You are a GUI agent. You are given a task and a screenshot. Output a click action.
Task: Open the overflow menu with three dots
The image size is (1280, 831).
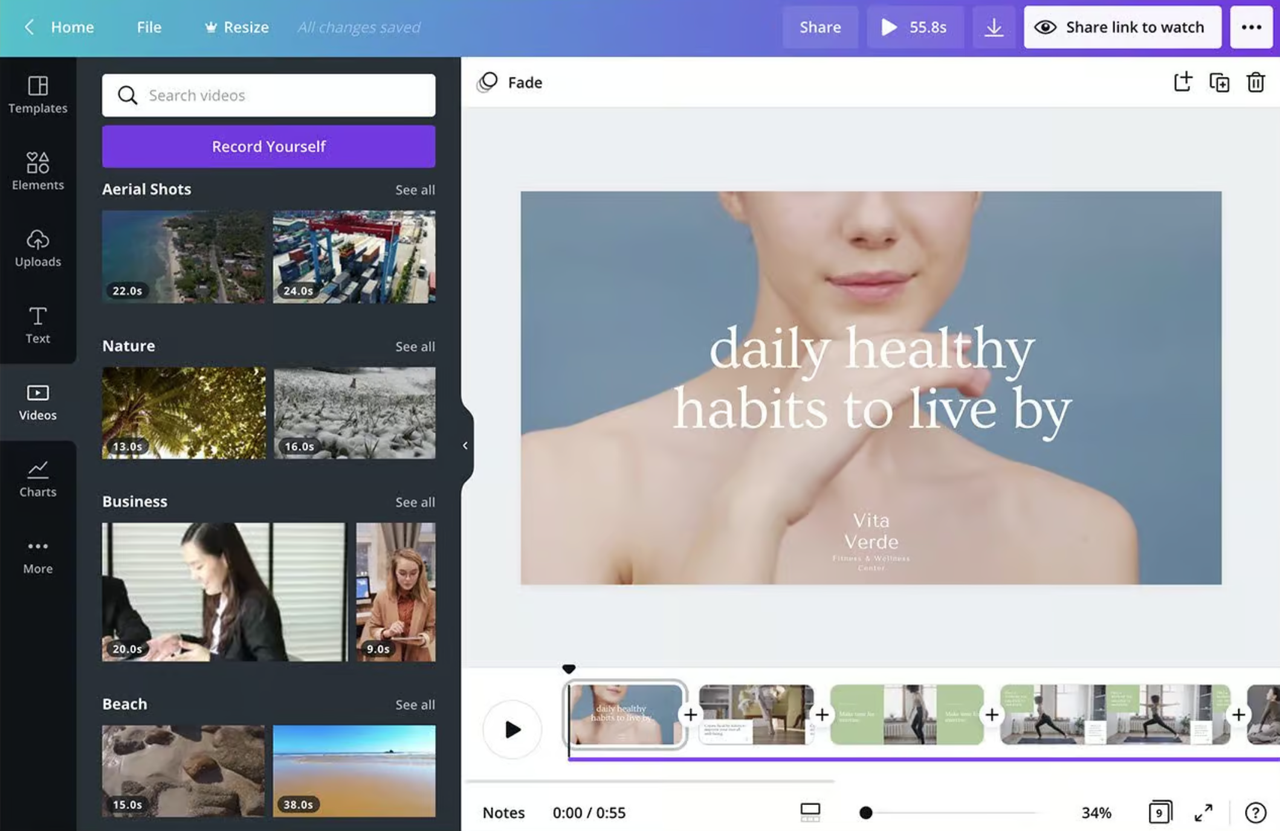(x=1251, y=27)
